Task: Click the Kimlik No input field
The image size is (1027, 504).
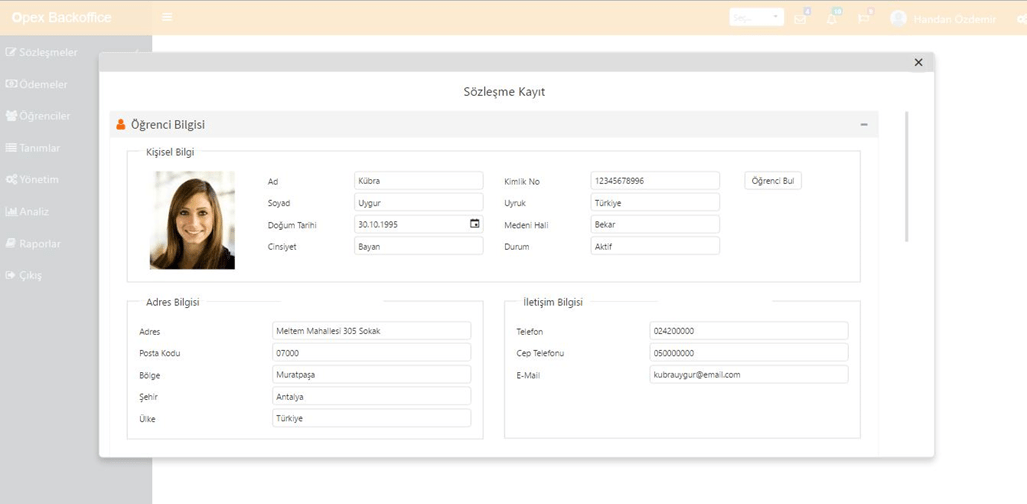Action: [x=655, y=181]
